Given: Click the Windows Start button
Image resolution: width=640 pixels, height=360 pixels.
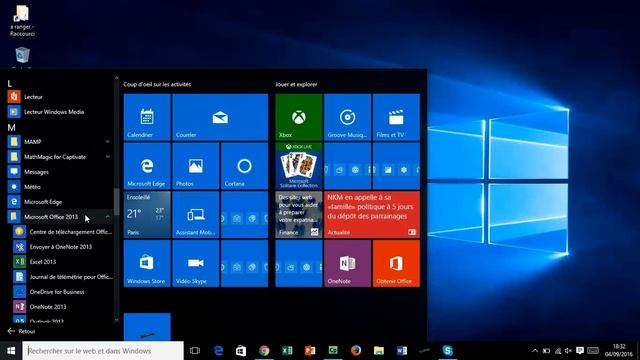Looking at the screenshot, I should [11, 351].
